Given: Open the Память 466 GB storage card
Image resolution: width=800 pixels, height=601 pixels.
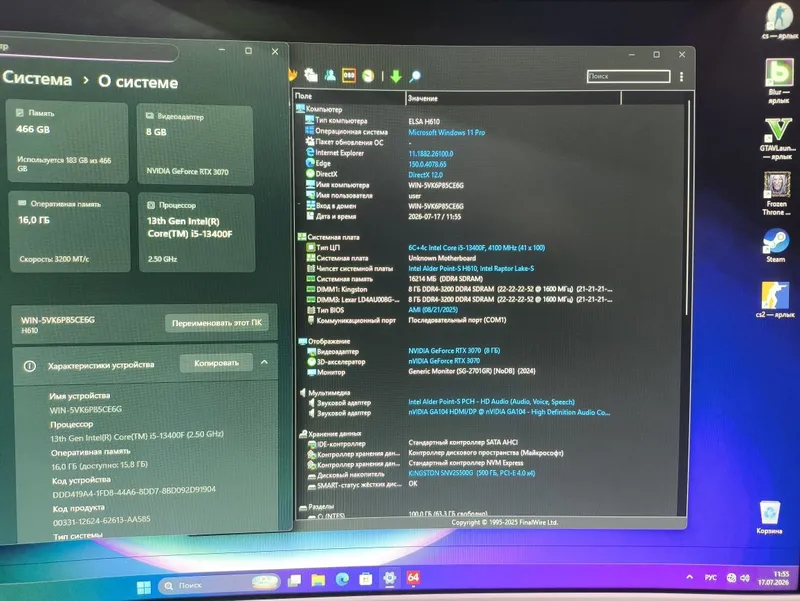Looking at the screenshot, I should coord(67,142).
